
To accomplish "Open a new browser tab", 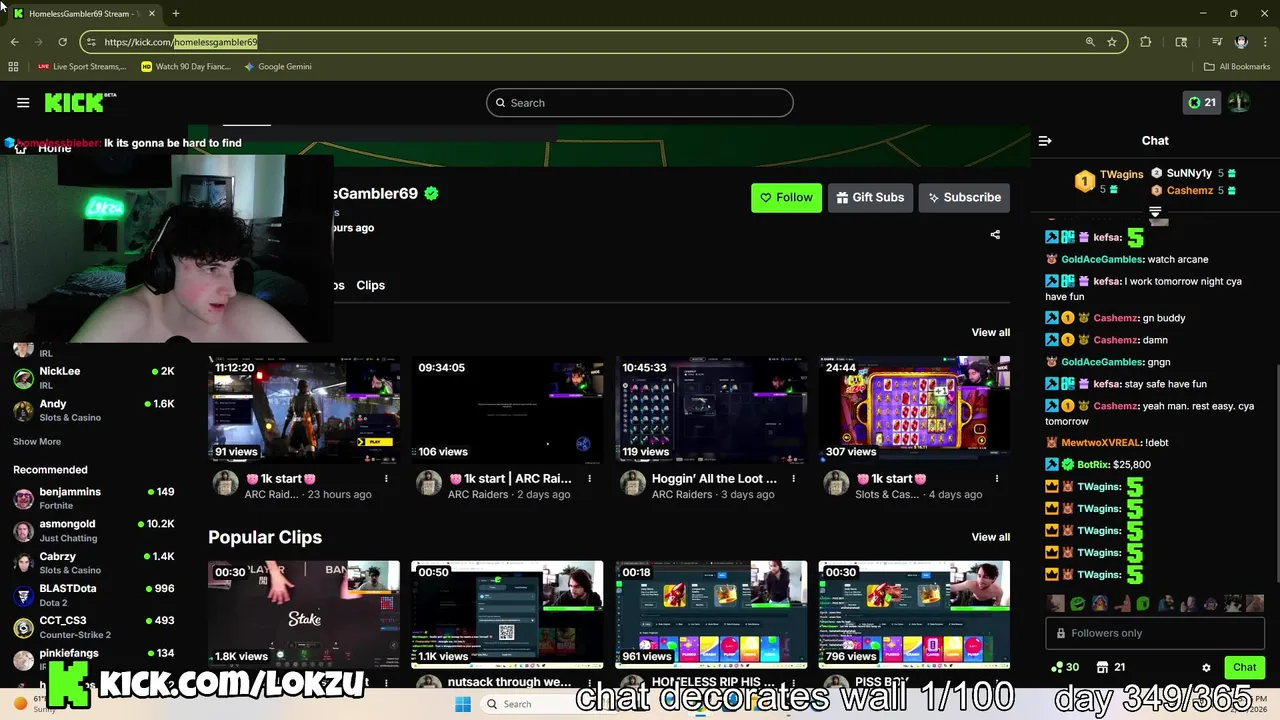I will coord(176,13).
